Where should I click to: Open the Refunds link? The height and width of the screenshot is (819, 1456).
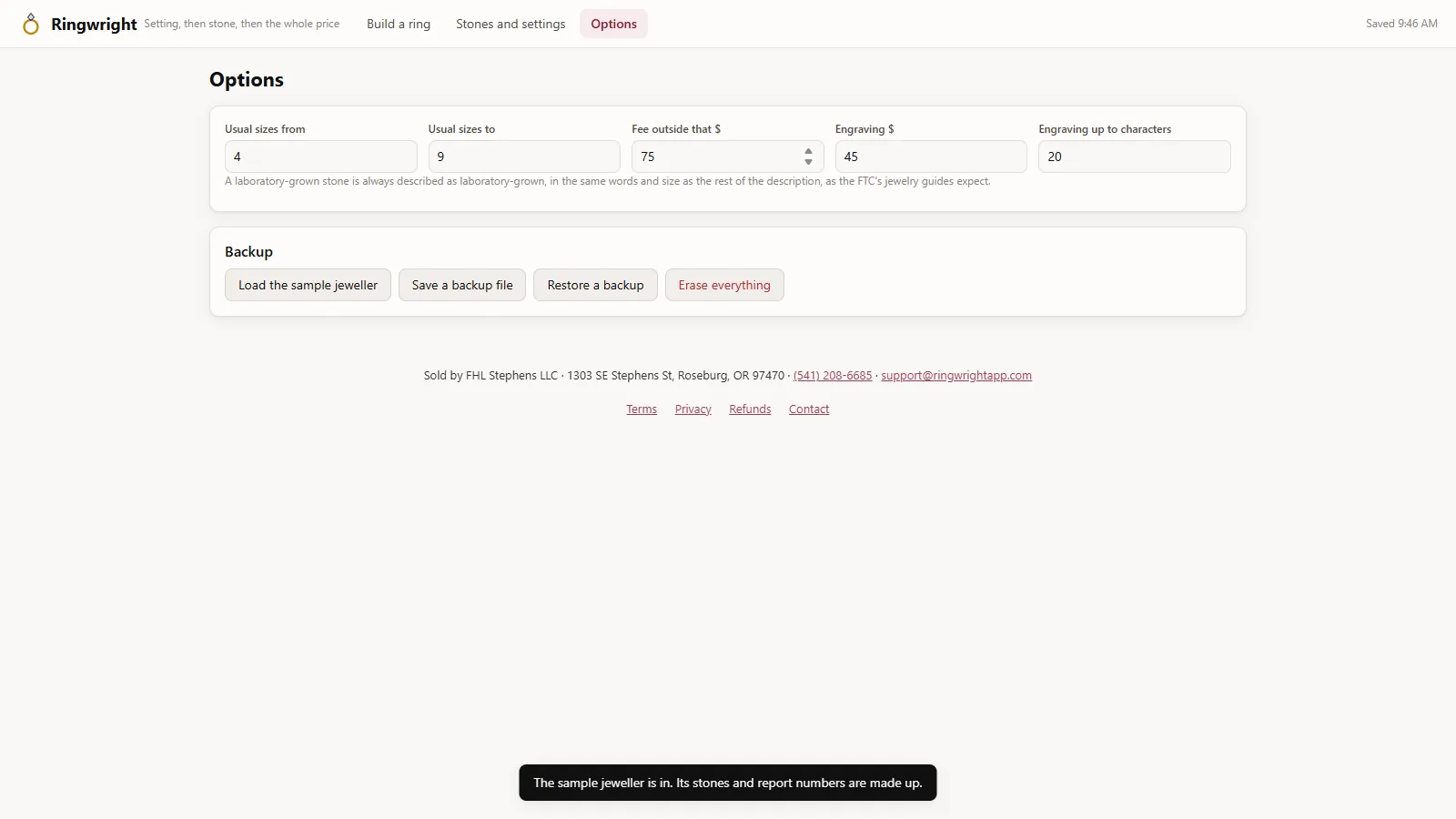(750, 409)
